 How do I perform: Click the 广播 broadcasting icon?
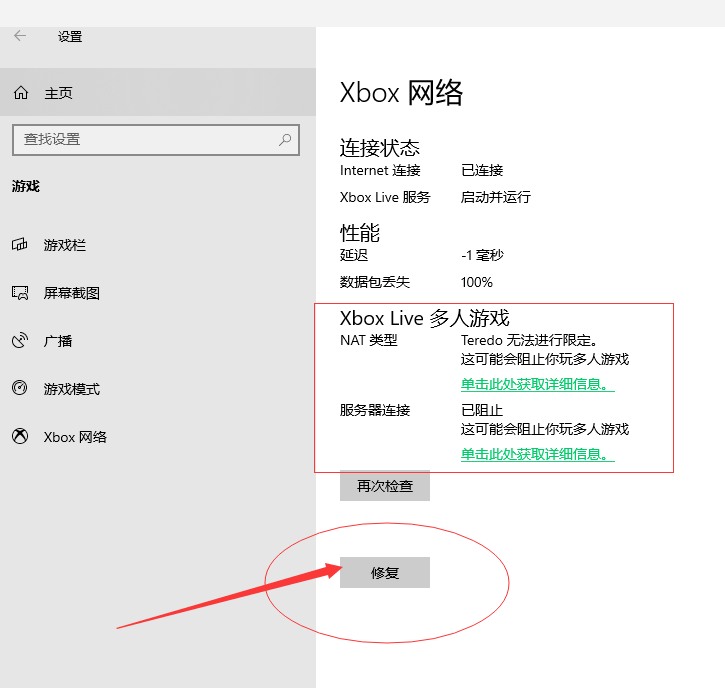click(x=20, y=340)
